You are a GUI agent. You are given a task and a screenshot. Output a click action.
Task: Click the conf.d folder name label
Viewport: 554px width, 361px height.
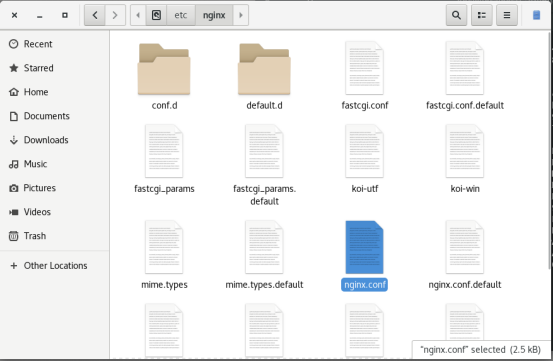pos(164,105)
